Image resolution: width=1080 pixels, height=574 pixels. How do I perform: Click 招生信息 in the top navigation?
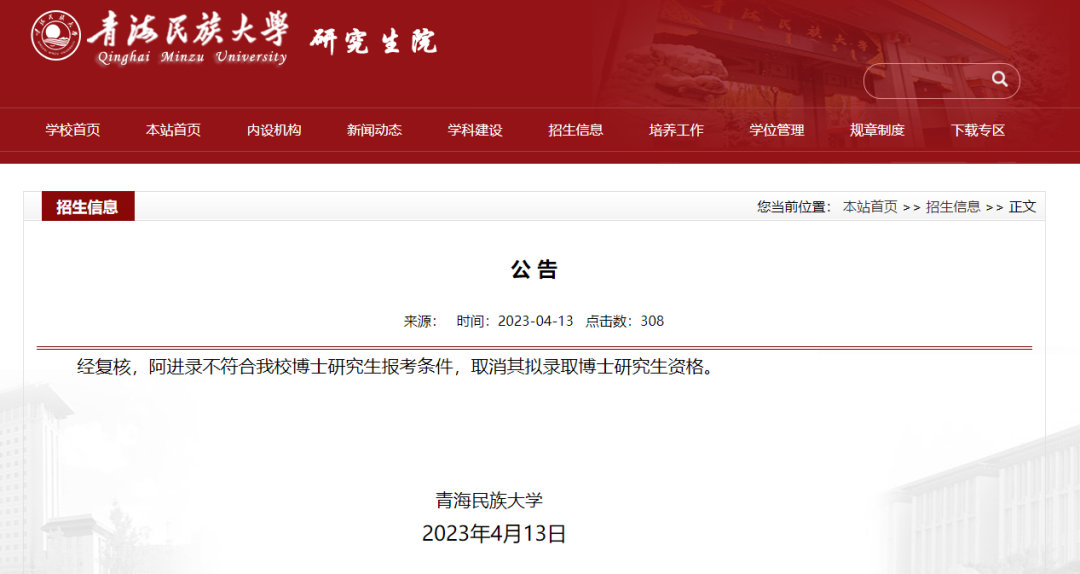point(576,130)
